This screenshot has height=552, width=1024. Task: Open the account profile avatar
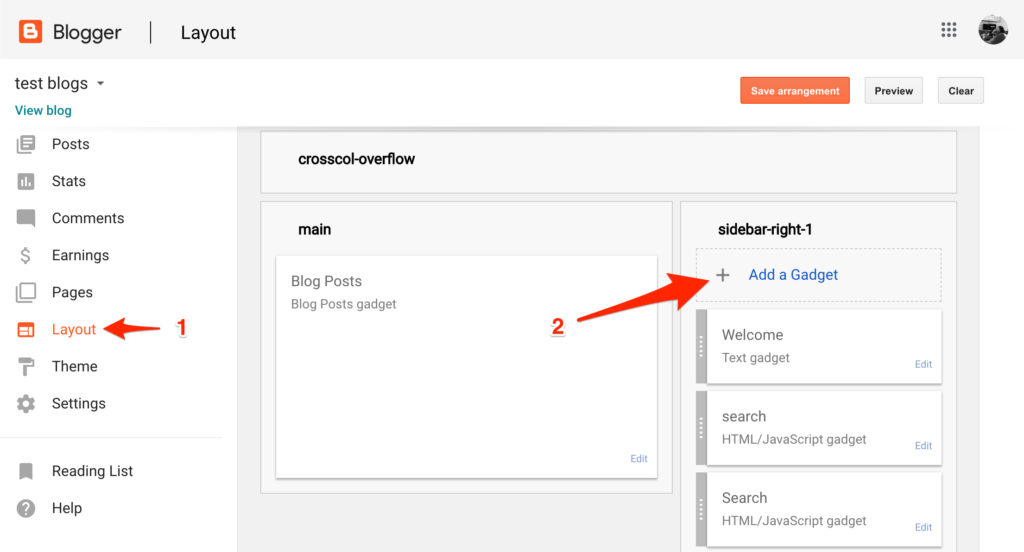[x=993, y=29]
